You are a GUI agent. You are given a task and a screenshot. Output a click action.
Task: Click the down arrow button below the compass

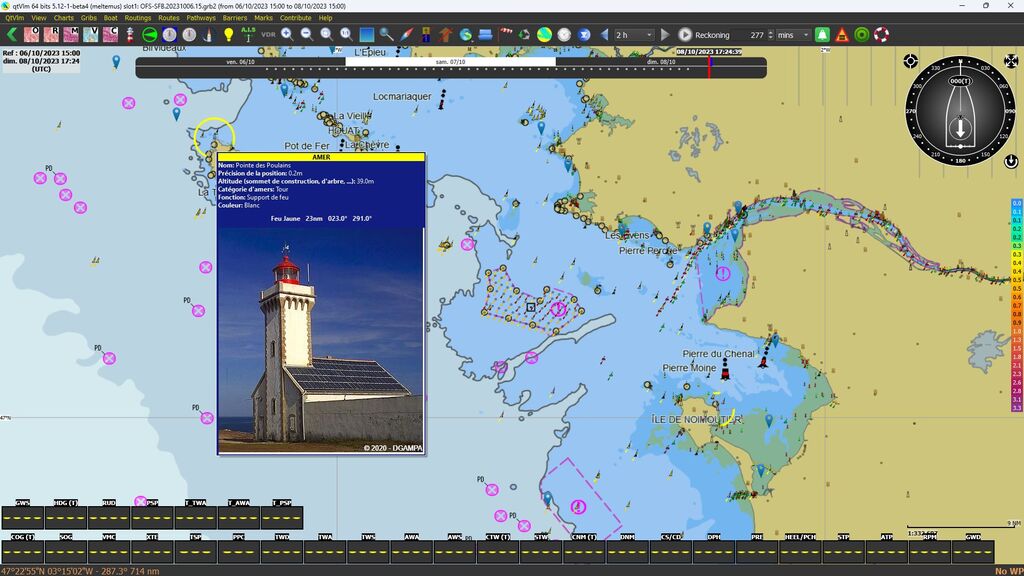pos(1010,161)
